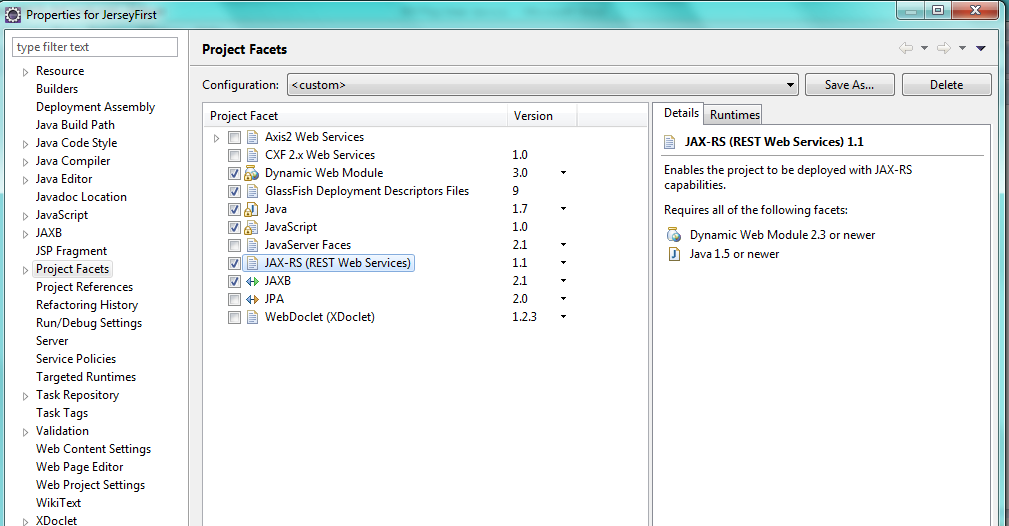Select the Details tab
The image size is (1009, 526).
pyautogui.click(x=681, y=113)
